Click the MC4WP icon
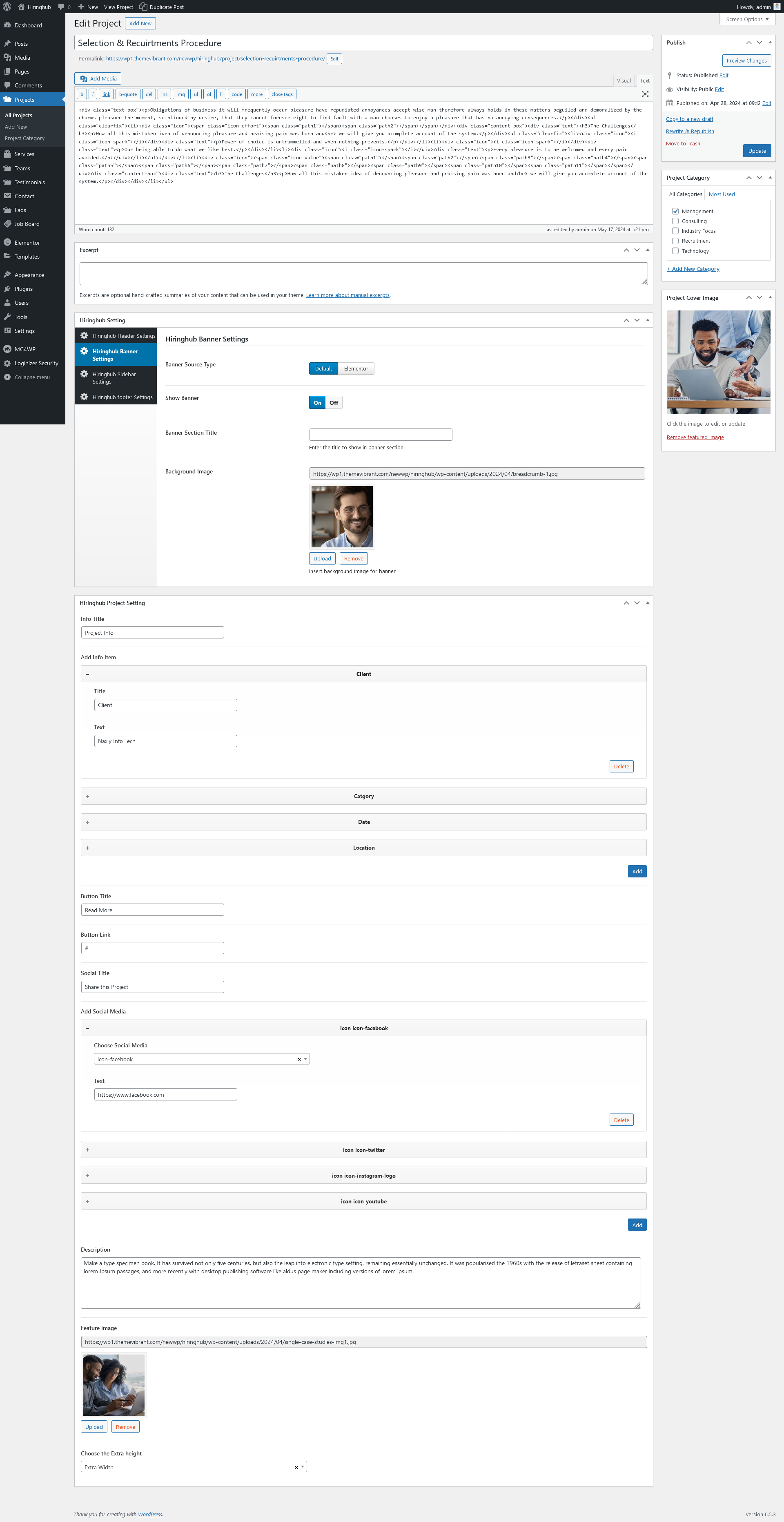The height and width of the screenshot is (1522, 784). (x=7, y=349)
